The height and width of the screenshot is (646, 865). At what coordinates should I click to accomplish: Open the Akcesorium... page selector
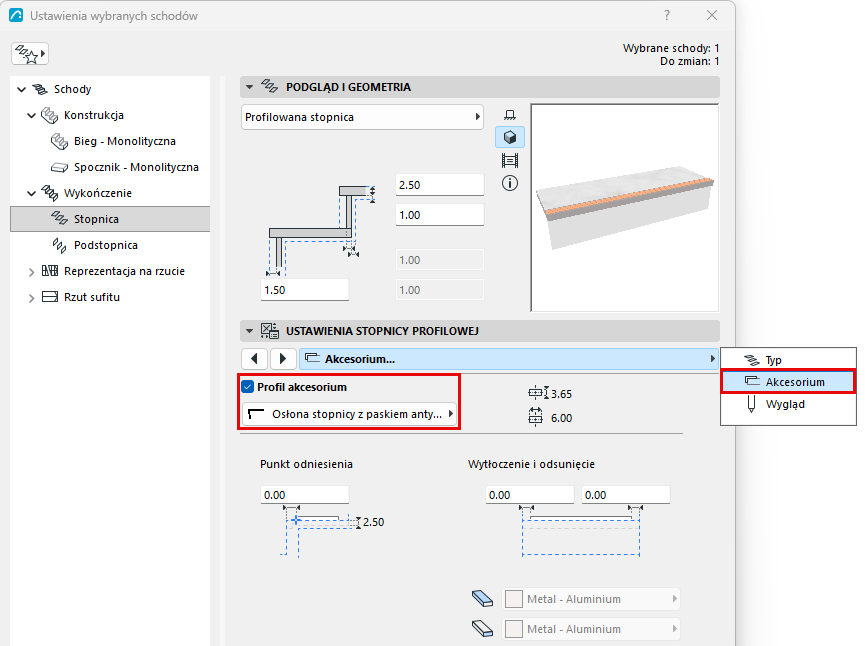tap(509, 359)
